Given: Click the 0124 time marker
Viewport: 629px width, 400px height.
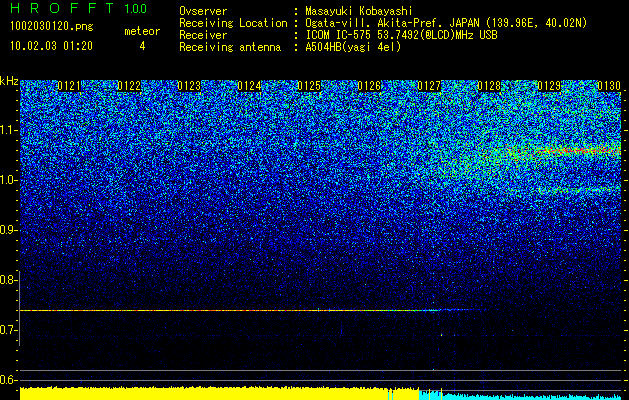Looking at the screenshot, I should [249, 86].
